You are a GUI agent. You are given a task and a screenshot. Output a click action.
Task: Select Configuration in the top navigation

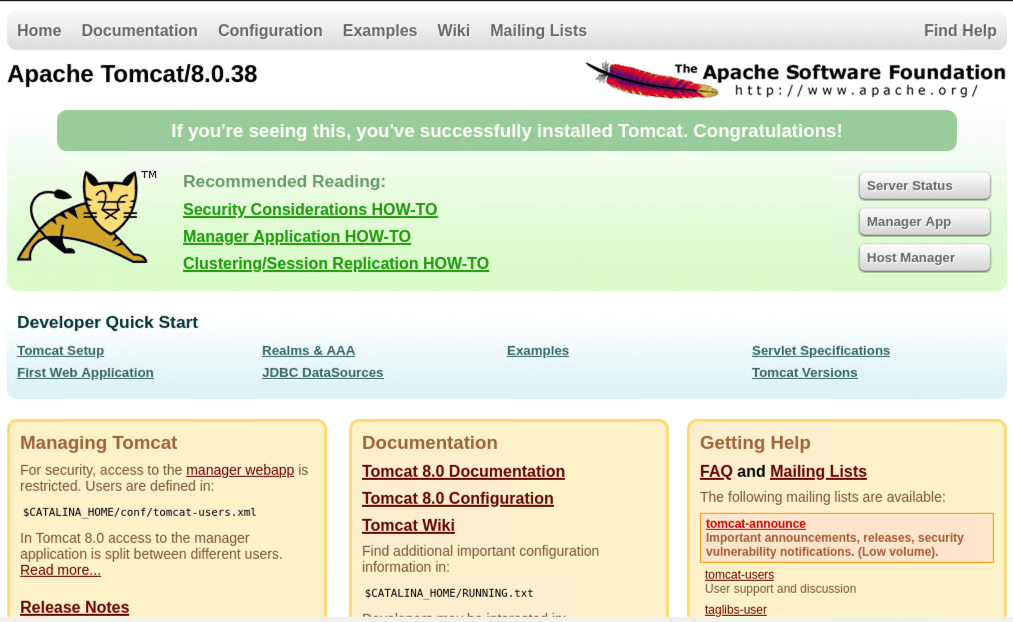[269, 30]
